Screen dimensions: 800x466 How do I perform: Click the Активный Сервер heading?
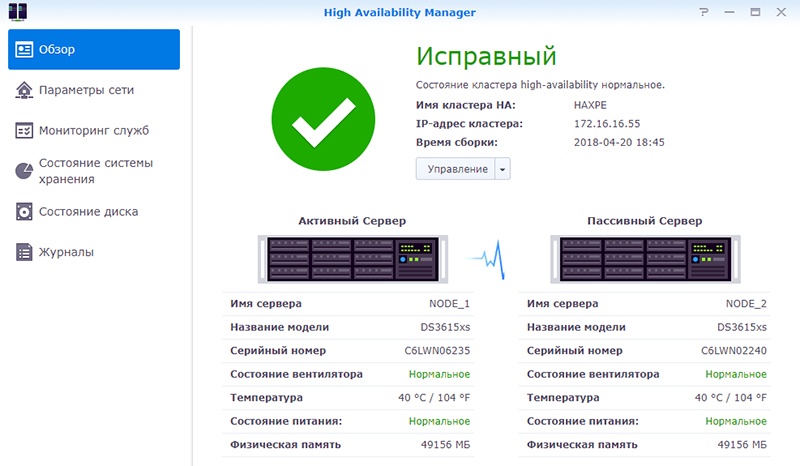click(352, 221)
